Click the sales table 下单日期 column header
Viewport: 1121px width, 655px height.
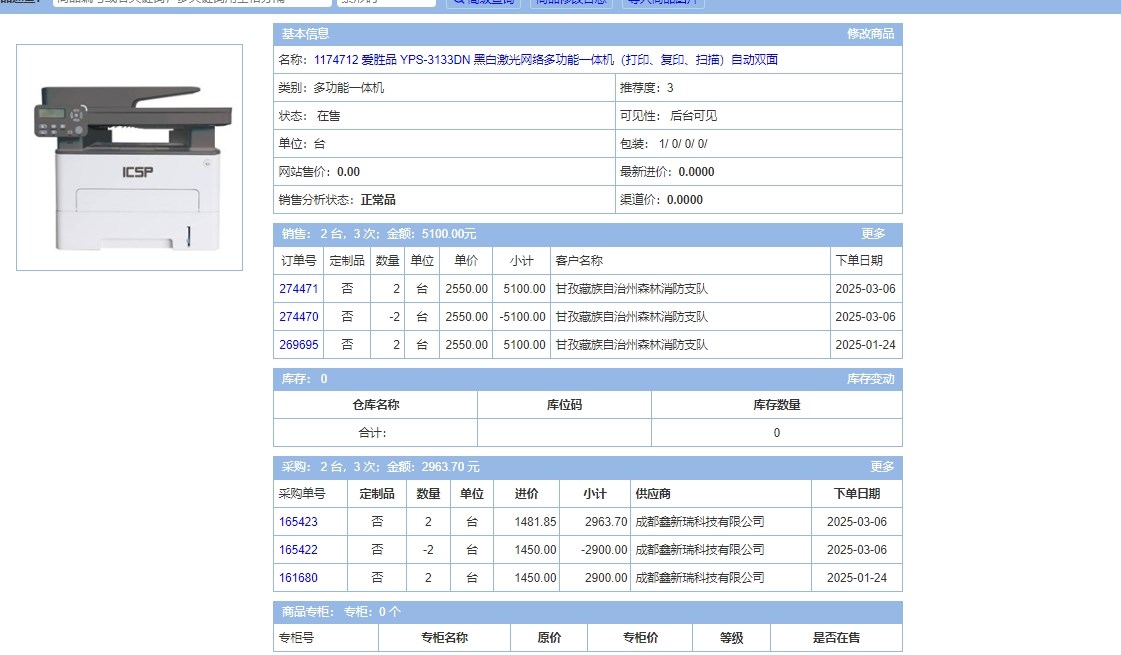tap(866, 261)
